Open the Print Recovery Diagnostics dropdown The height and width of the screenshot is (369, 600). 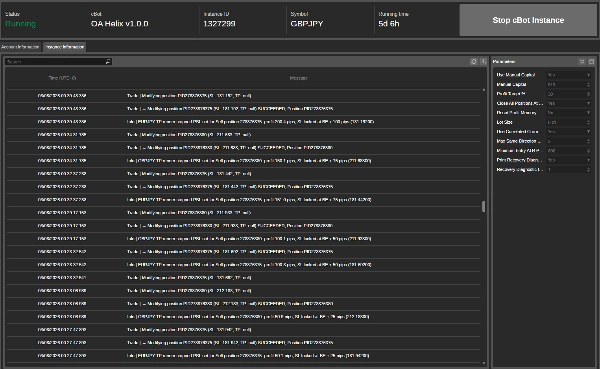pos(569,160)
